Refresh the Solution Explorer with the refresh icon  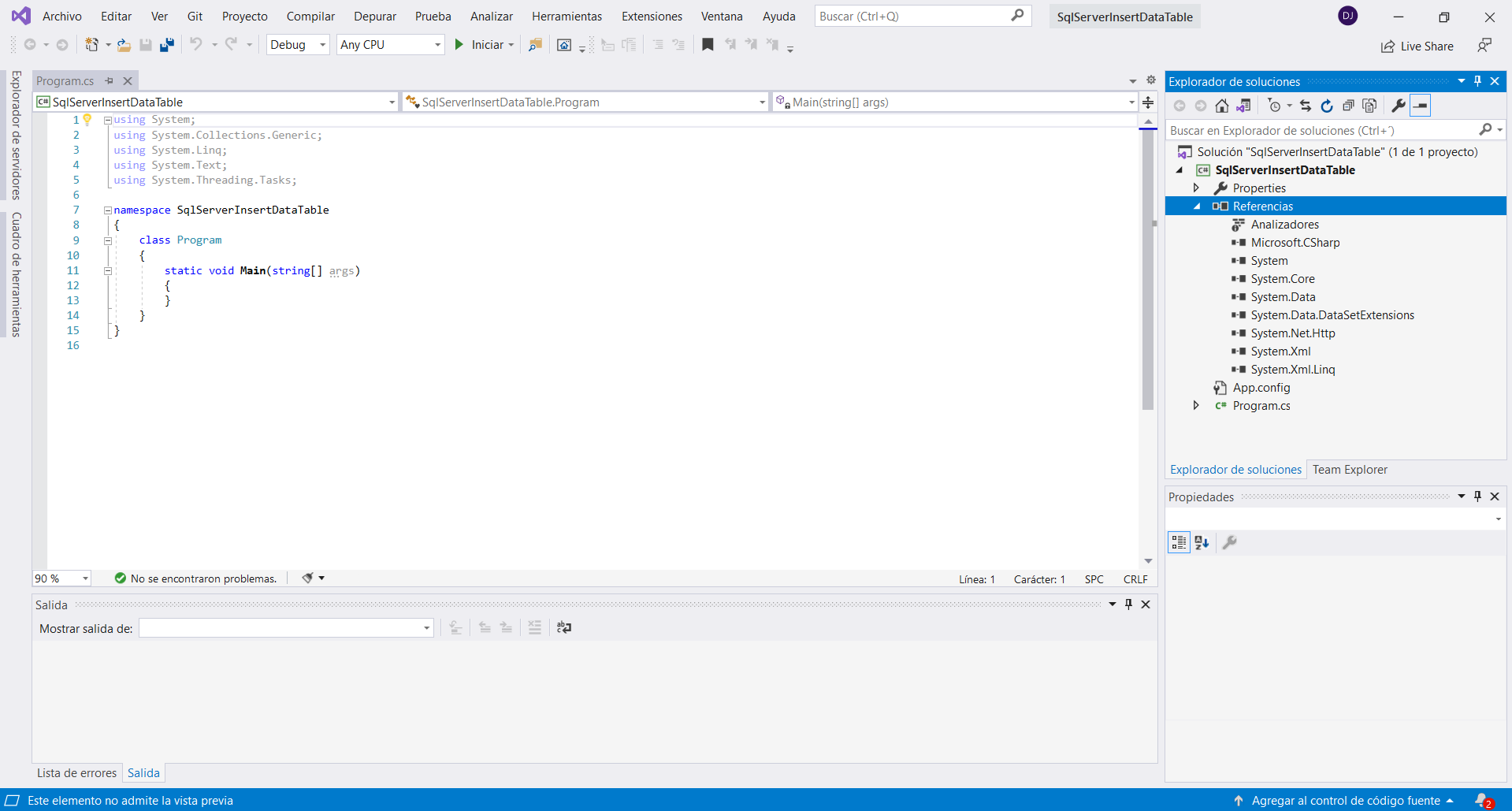click(1327, 106)
